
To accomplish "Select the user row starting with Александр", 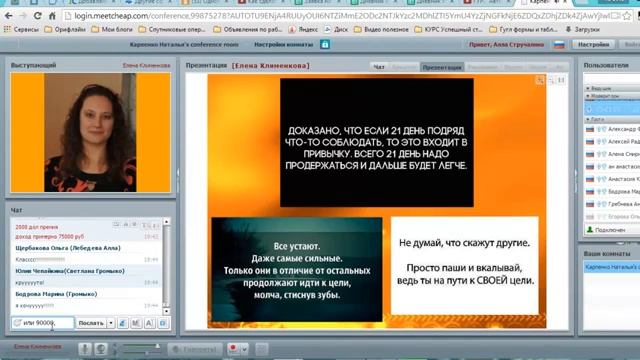I will pos(612,129).
